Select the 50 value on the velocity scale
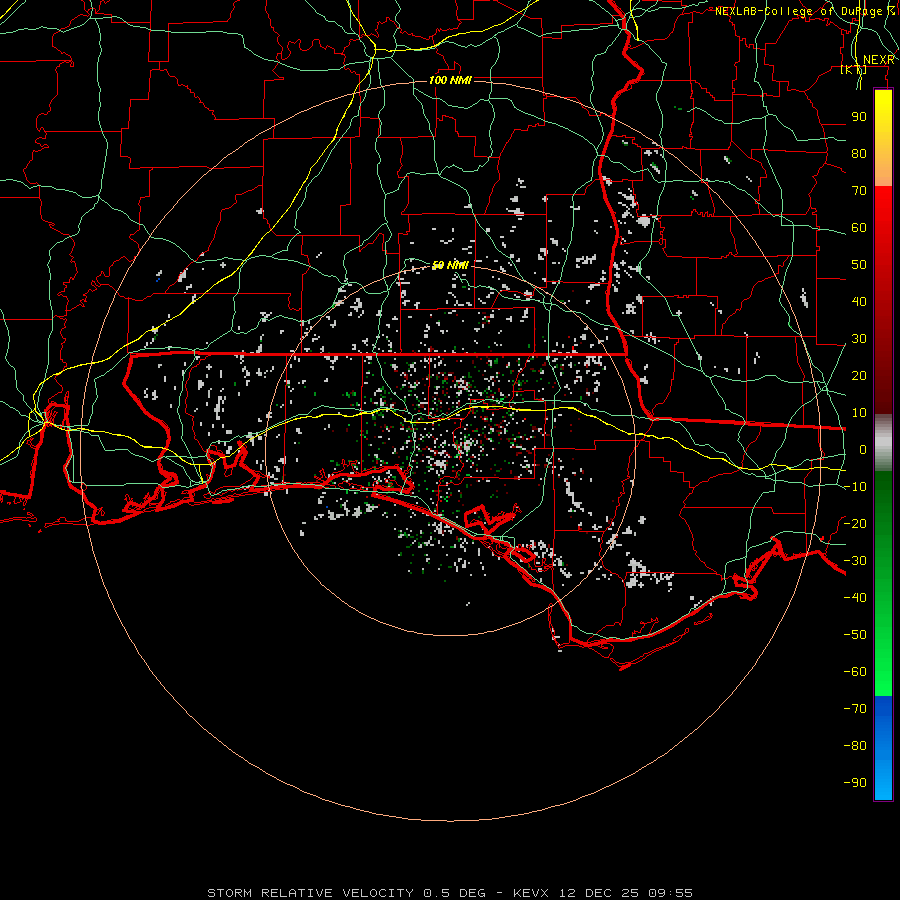 coord(859,265)
